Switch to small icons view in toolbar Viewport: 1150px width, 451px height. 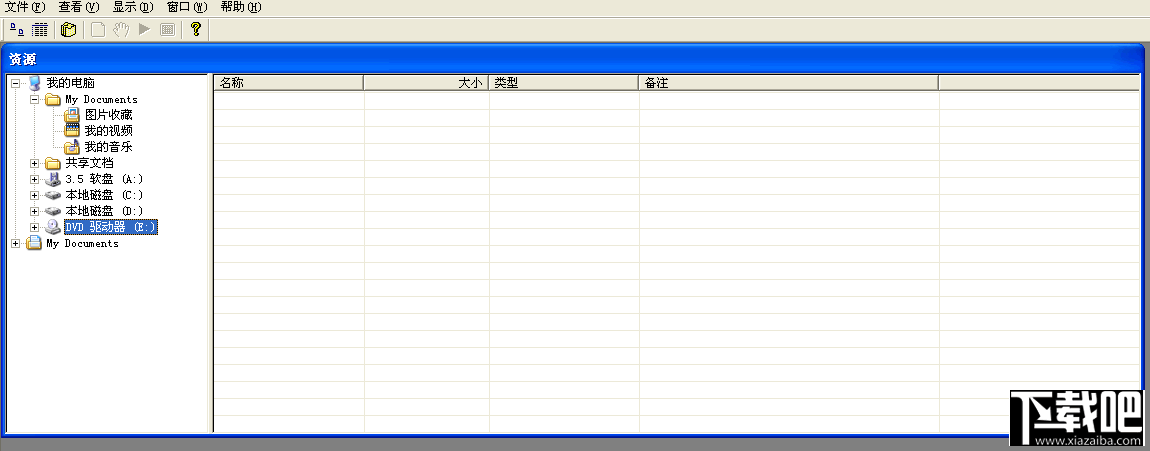16,29
